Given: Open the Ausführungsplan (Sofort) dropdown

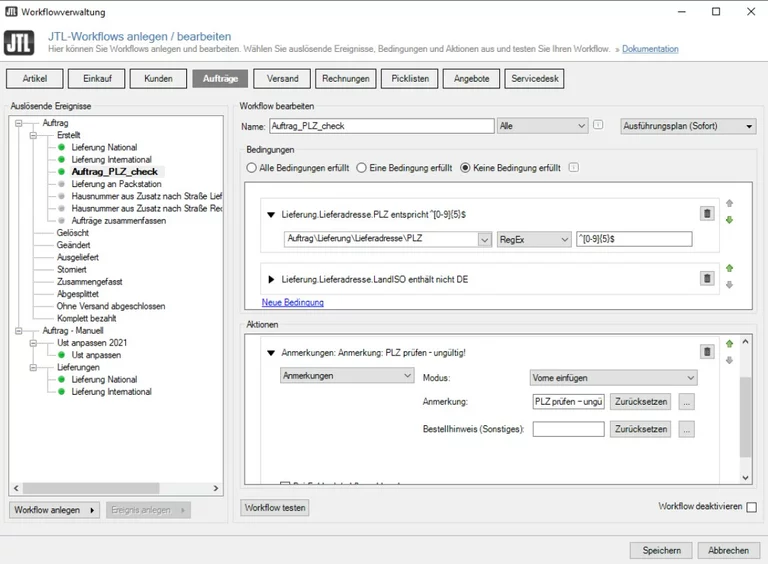Looking at the screenshot, I should point(688,126).
